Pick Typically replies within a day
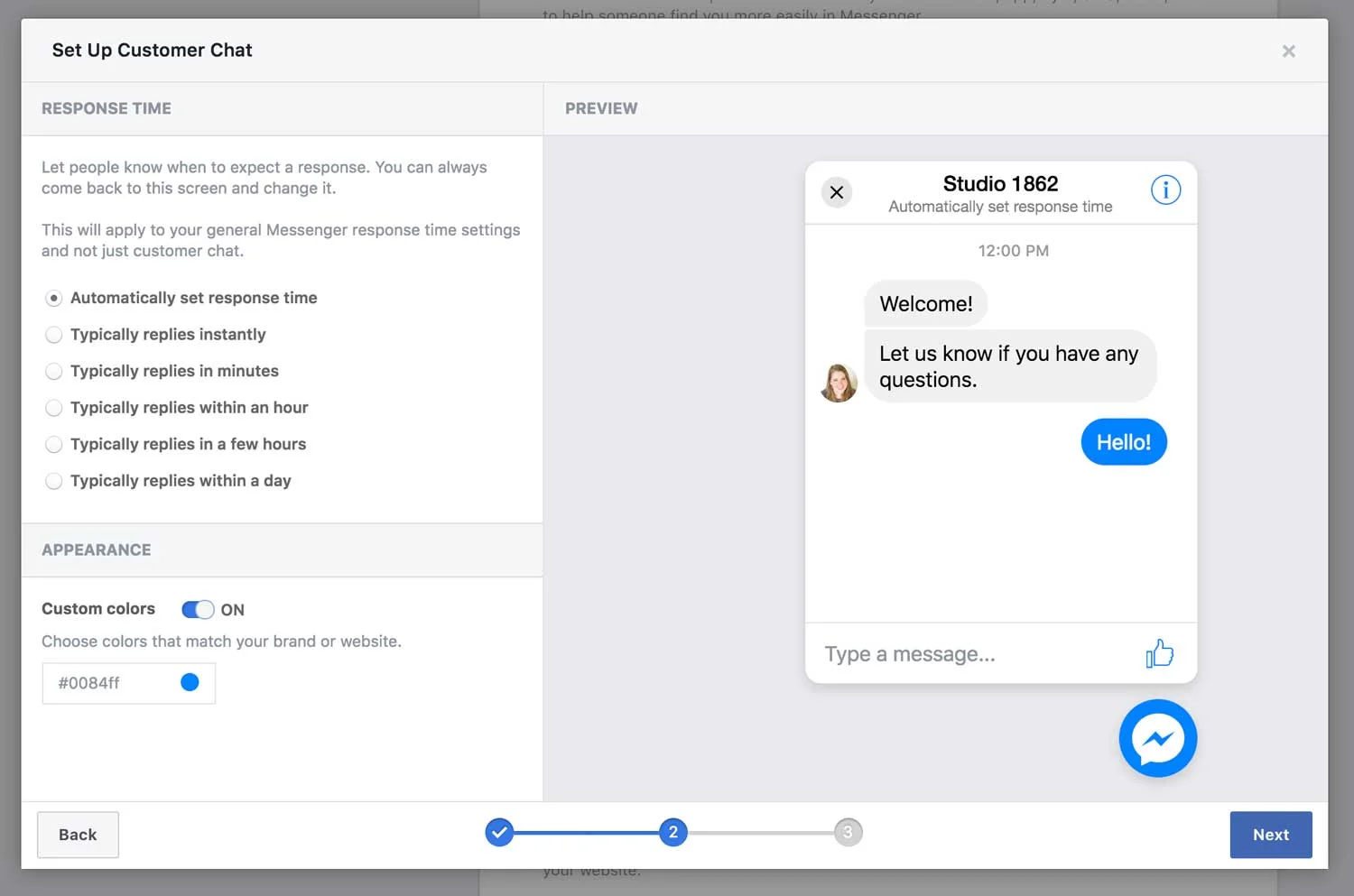The image size is (1354, 896). pos(54,481)
